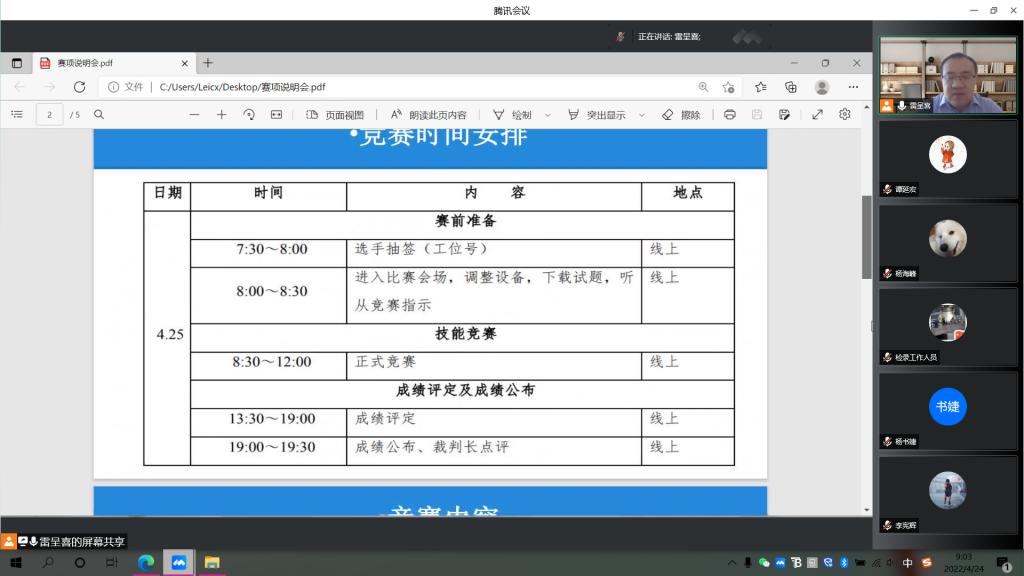Open PDF viewer settings gear
This screenshot has width=1024, height=576.
(x=845, y=115)
